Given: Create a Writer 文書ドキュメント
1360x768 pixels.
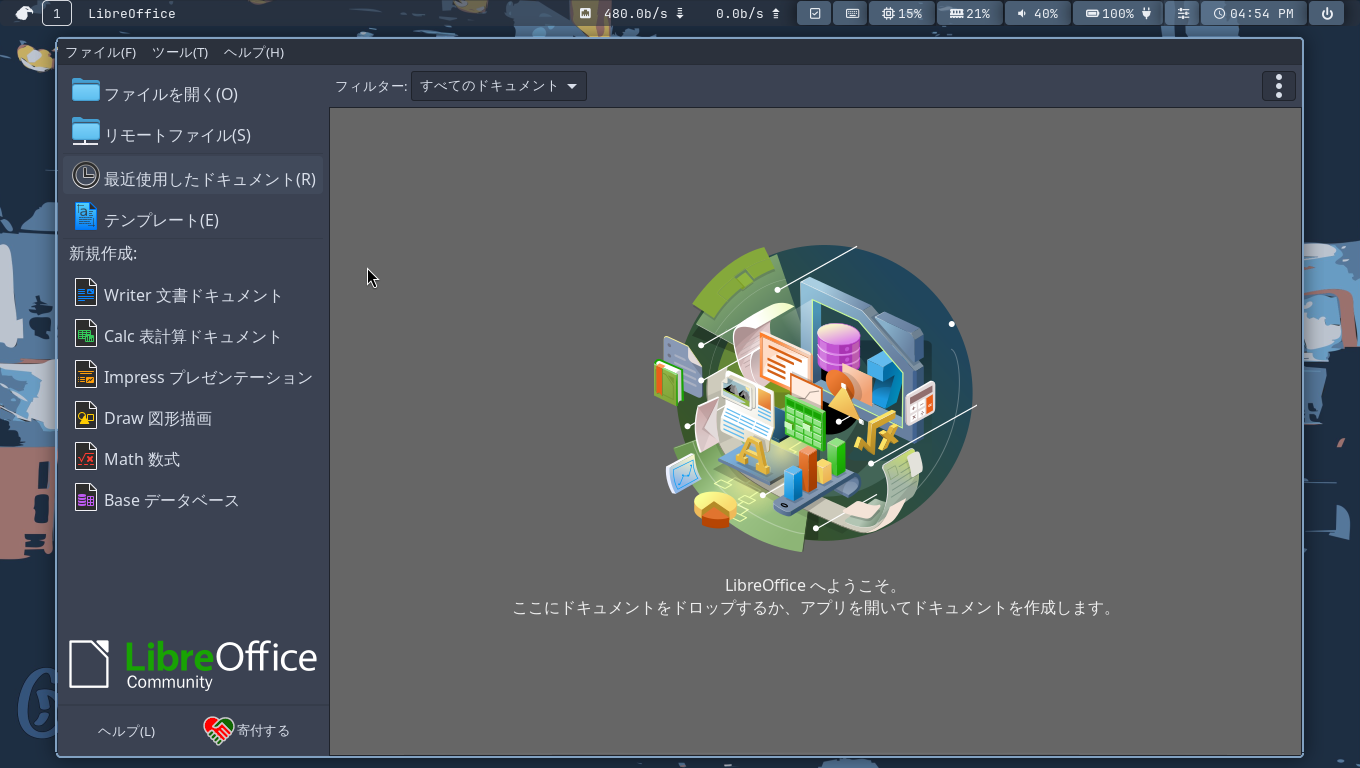Looking at the screenshot, I should (193, 294).
